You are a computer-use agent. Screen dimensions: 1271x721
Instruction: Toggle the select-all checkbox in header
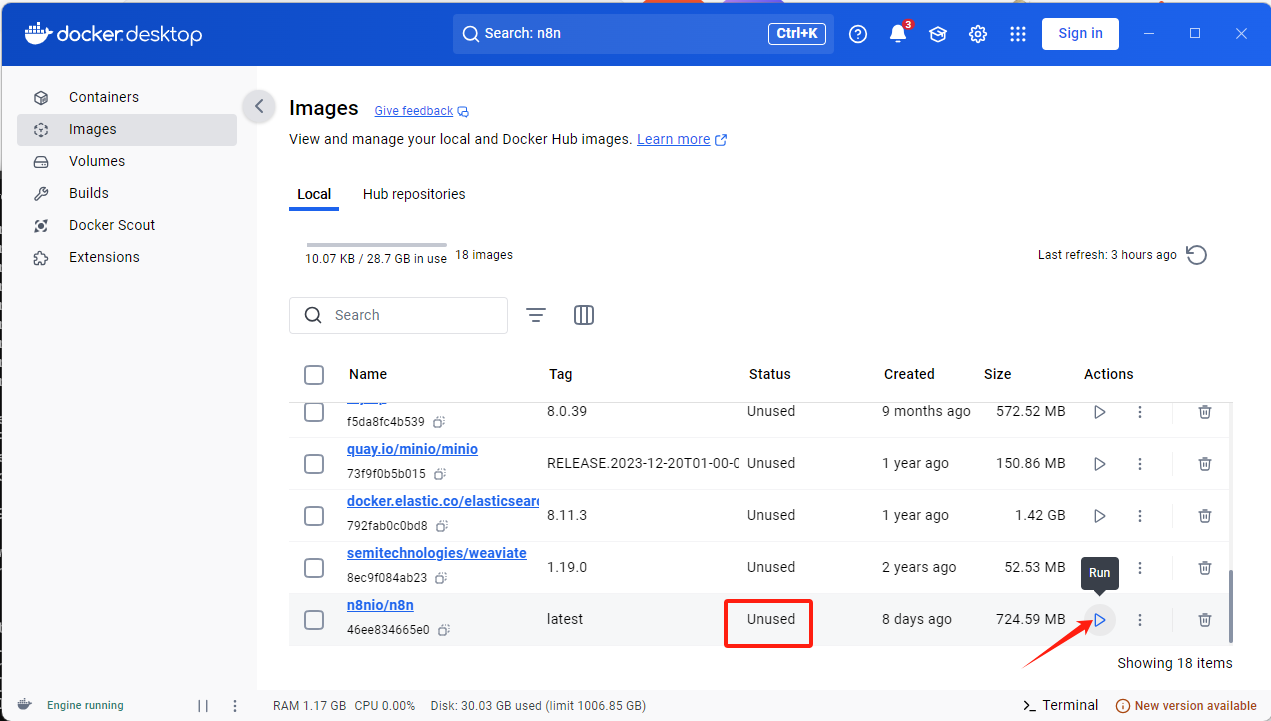click(x=314, y=375)
